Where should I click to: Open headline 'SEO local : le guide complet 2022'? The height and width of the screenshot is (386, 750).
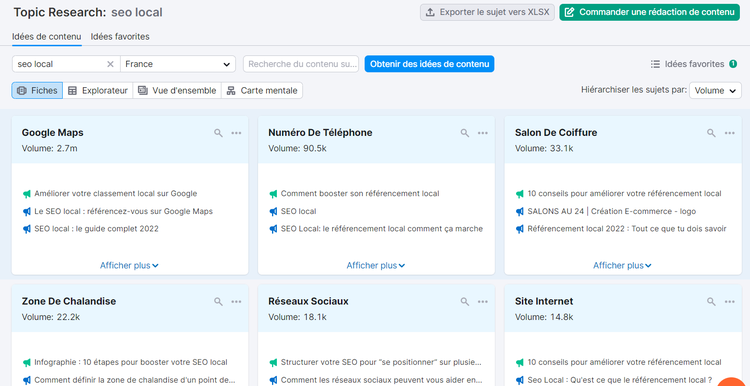(97, 229)
